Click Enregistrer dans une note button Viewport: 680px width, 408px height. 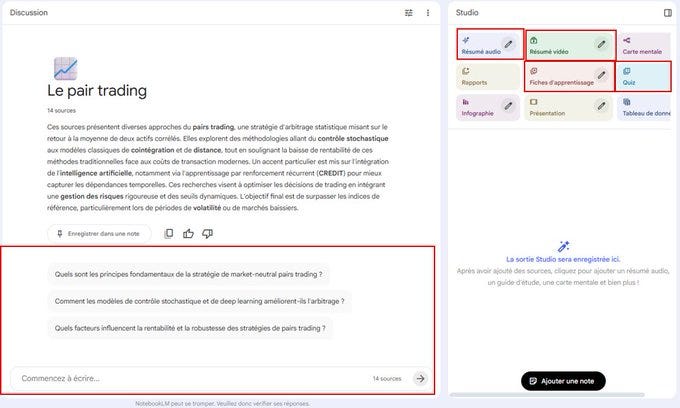pyautogui.click(x=99, y=234)
